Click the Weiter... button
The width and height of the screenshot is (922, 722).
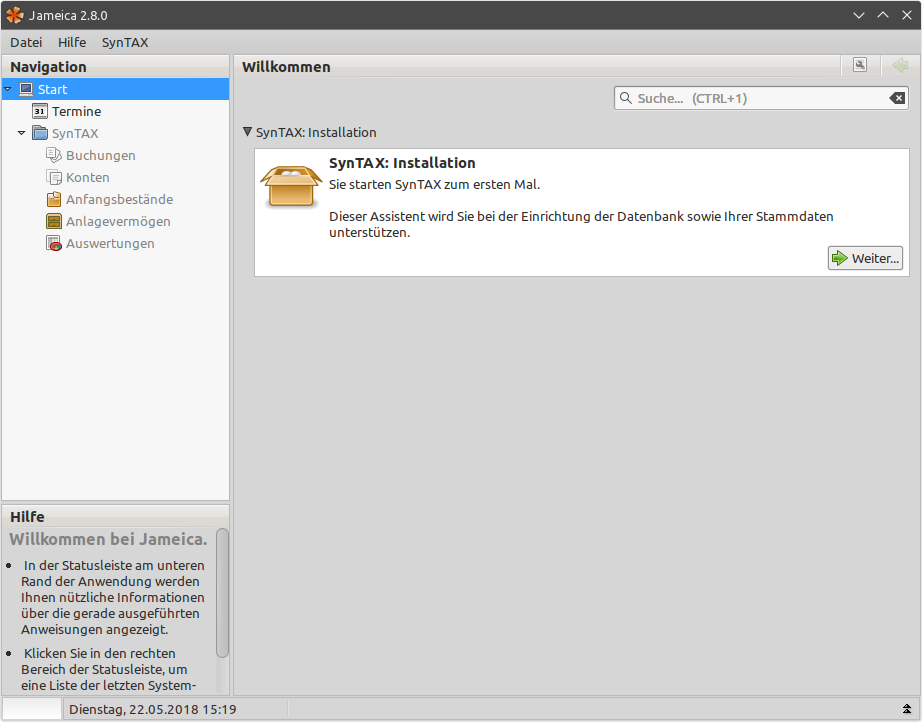pyautogui.click(x=865, y=258)
